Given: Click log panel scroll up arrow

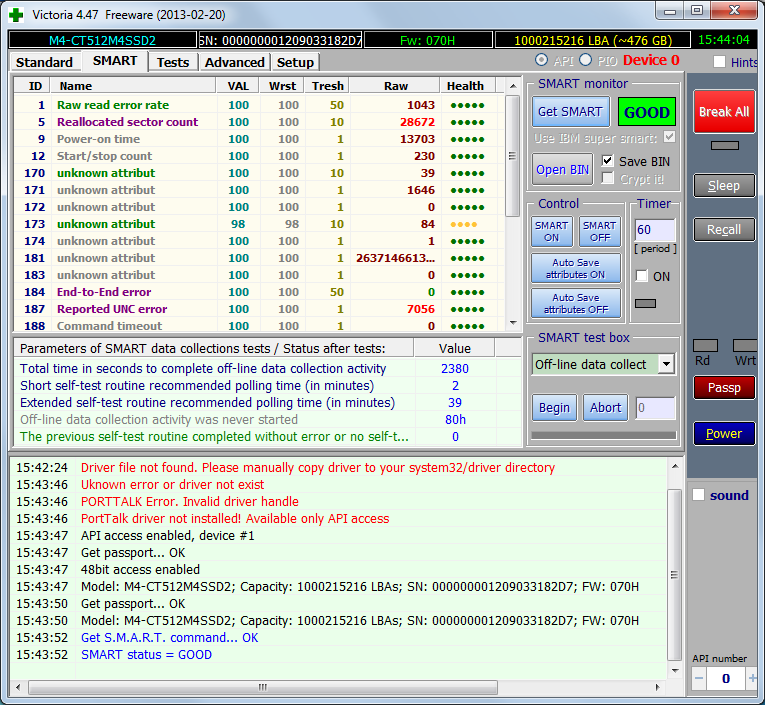Looking at the screenshot, I should 675,466.
